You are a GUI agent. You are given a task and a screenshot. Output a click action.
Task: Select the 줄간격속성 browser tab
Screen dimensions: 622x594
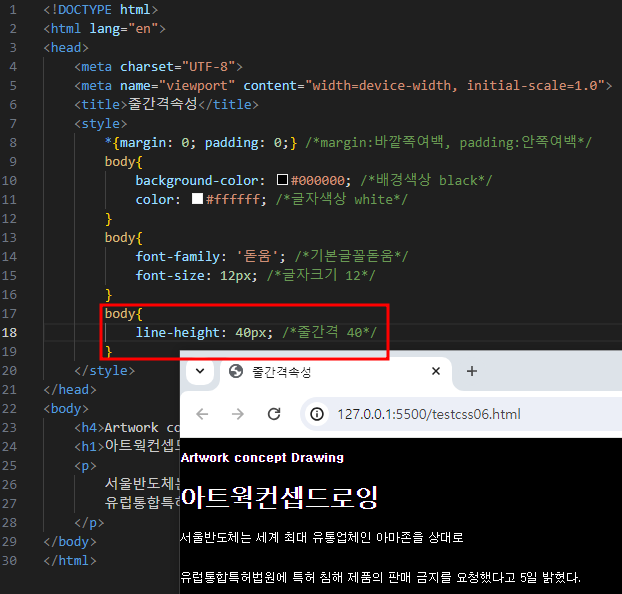[x=335, y=373]
